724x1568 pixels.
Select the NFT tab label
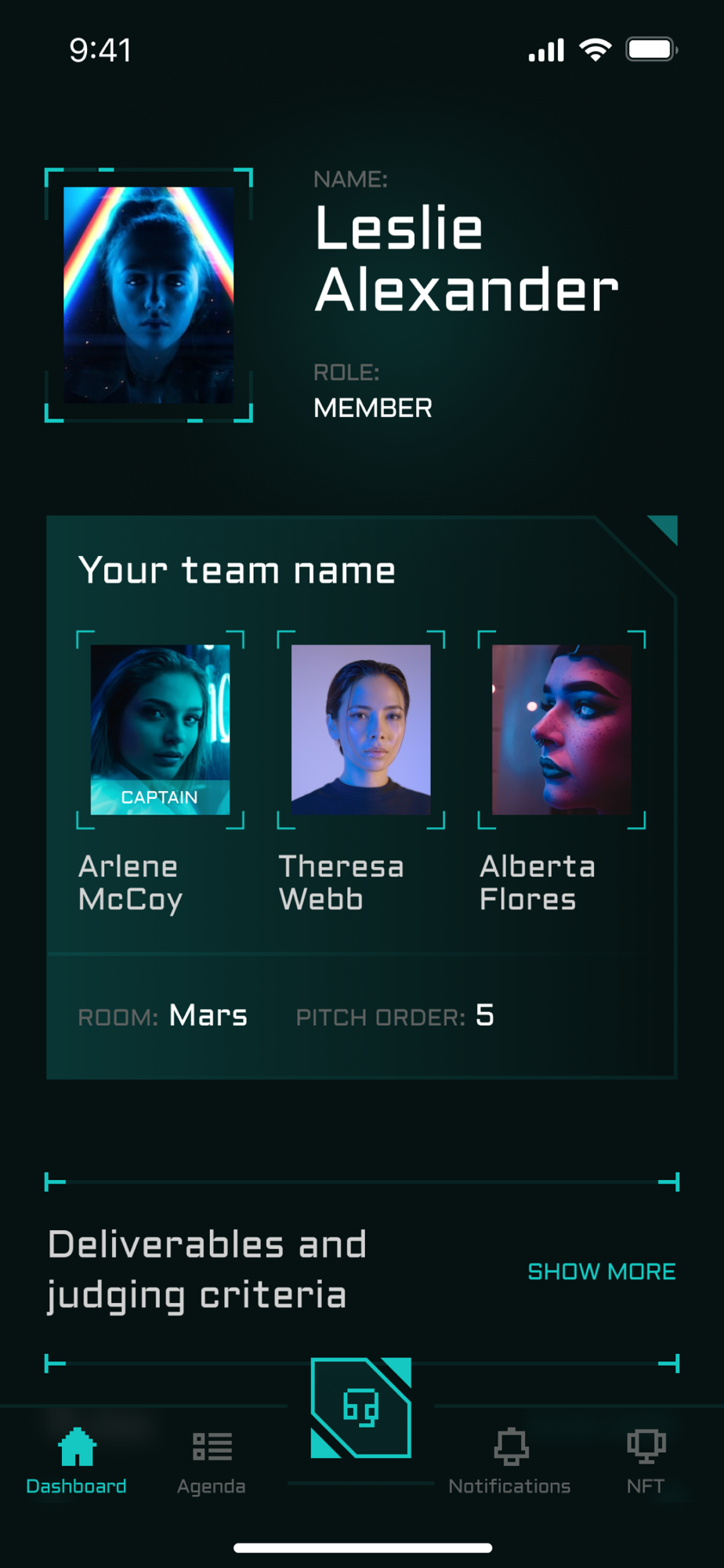pos(646,1486)
